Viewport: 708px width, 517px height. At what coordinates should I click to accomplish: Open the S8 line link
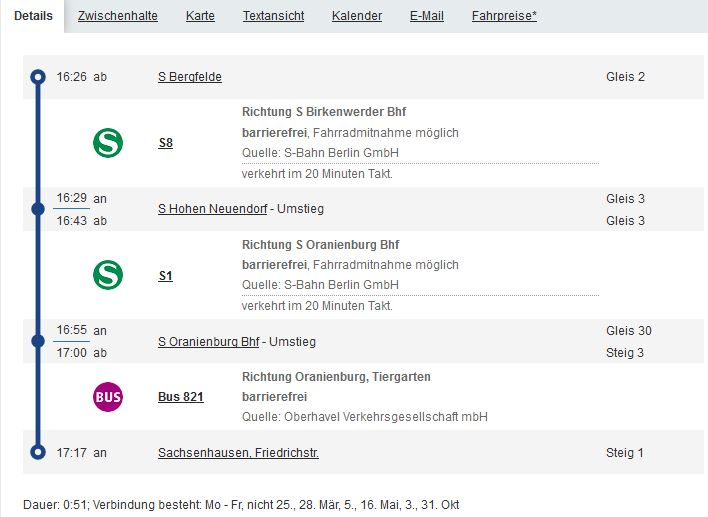coord(166,143)
